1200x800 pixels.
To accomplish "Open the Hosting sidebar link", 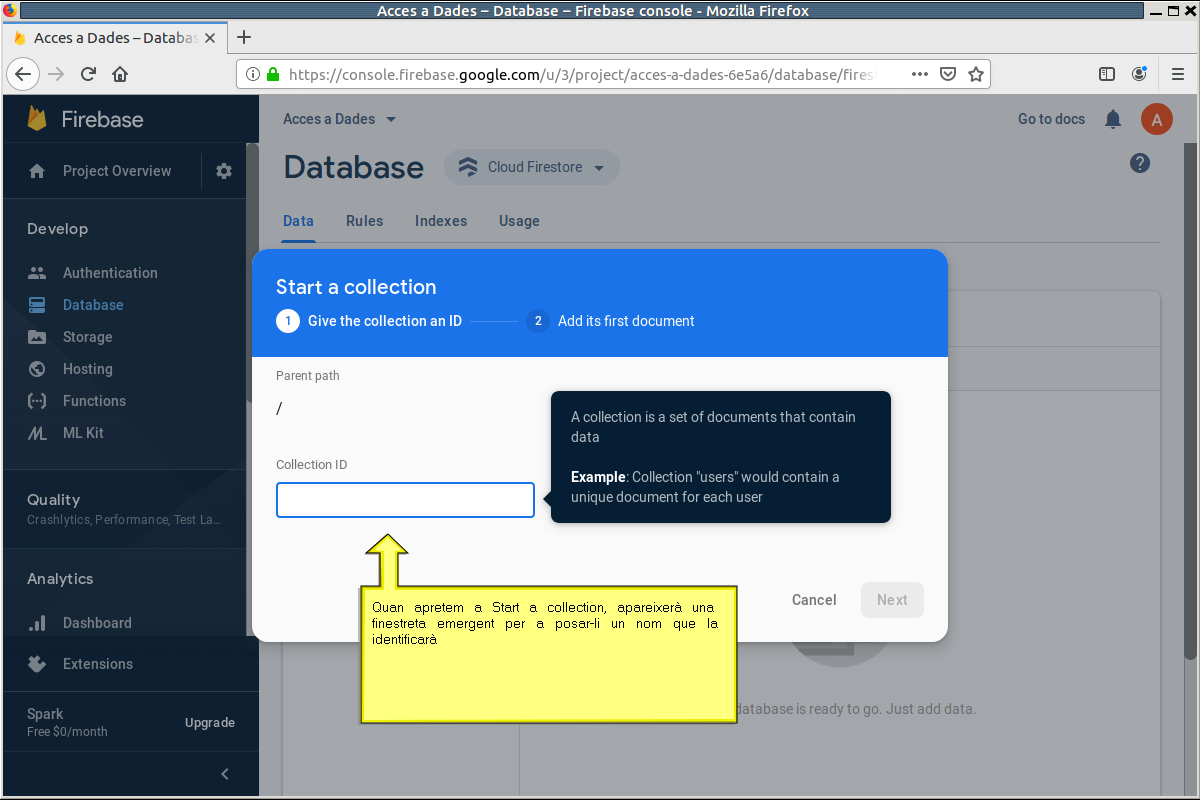I will point(88,369).
